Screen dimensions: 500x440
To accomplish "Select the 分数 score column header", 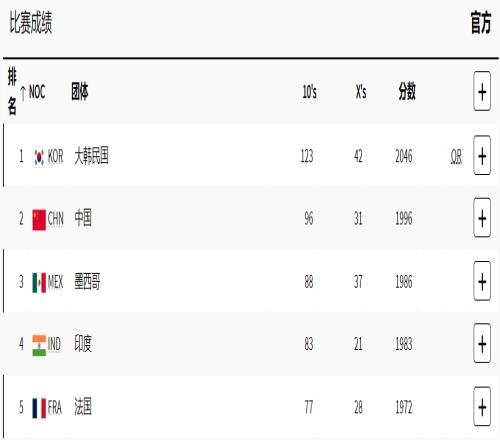I will click(407, 91).
